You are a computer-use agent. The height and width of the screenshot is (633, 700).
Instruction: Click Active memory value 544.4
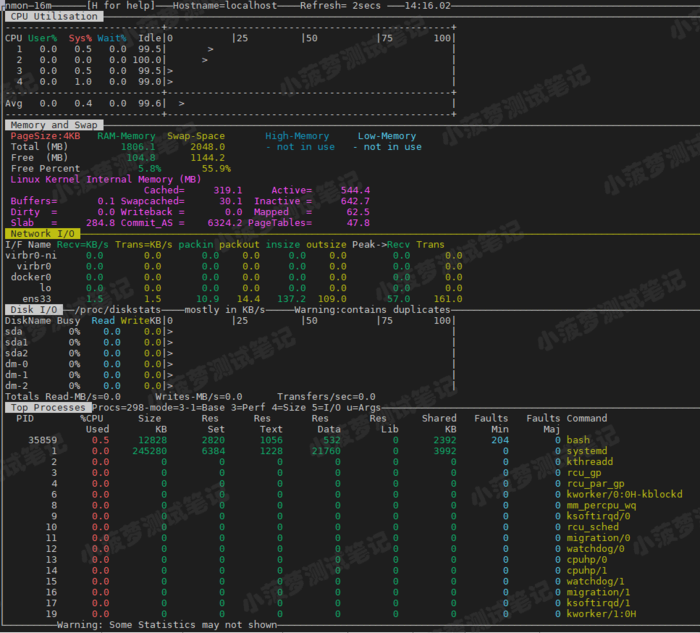coord(355,190)
